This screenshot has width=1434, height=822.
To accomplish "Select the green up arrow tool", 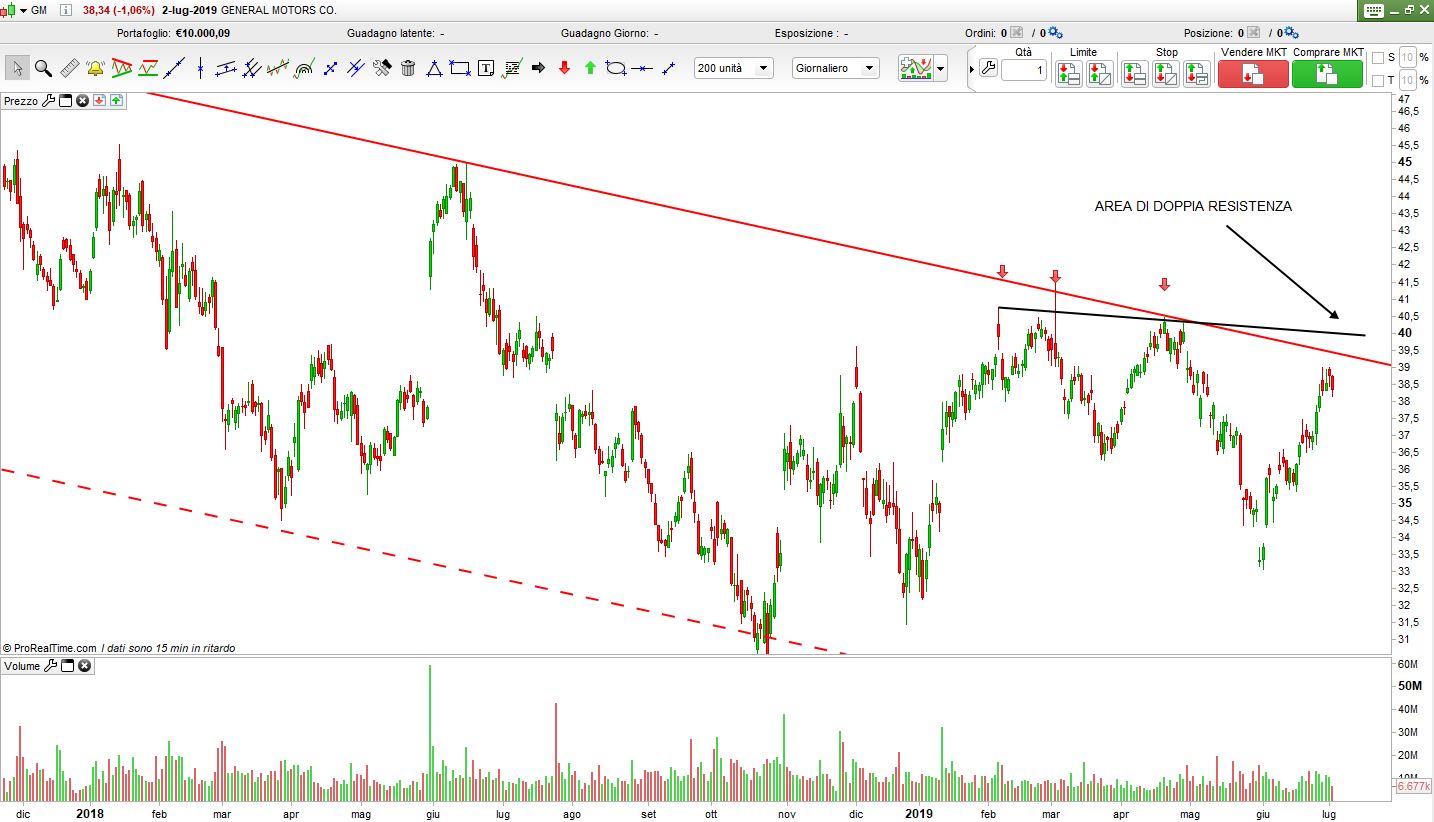I will tap(590, 68).
